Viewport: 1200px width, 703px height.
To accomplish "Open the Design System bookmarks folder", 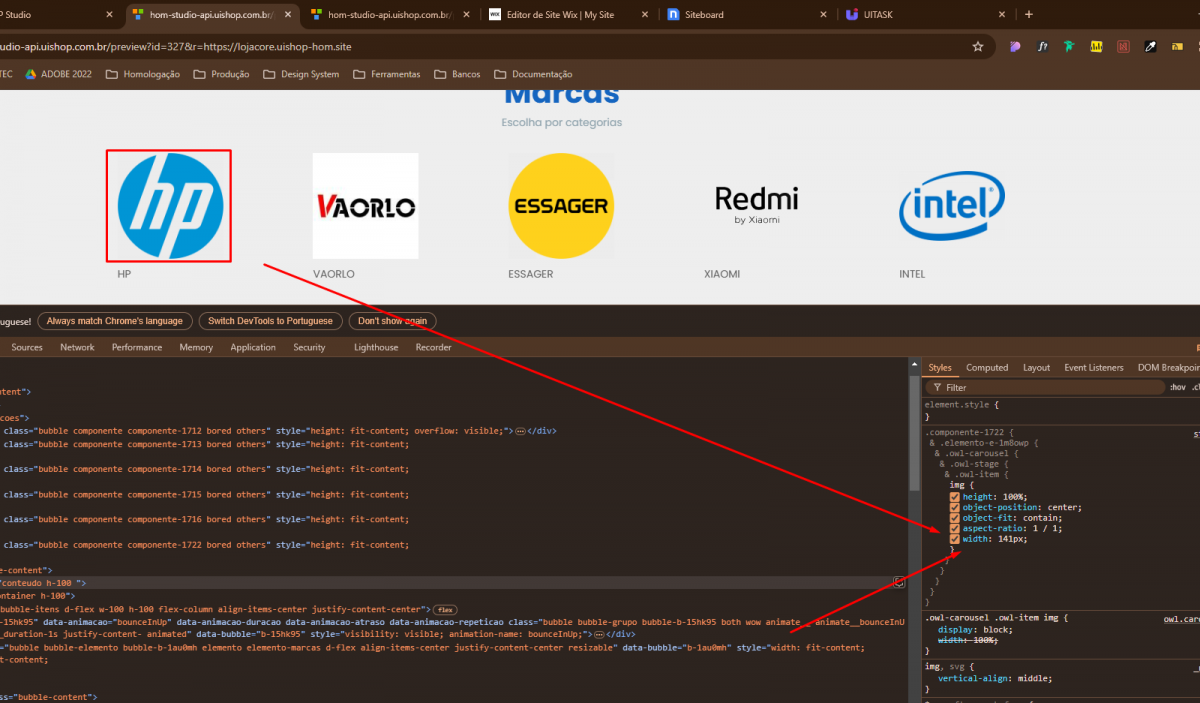I will 300,74.
